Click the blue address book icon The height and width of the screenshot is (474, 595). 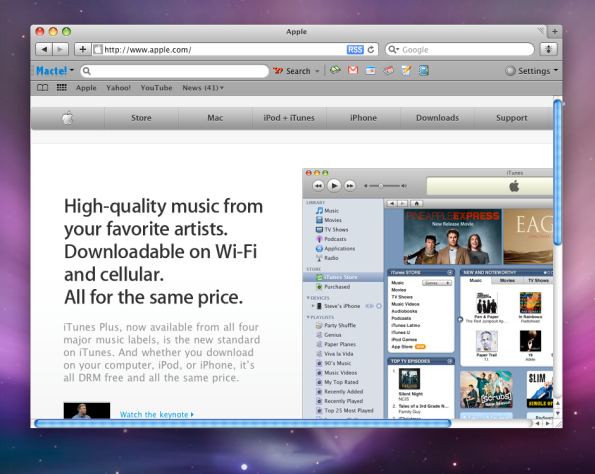(423, 70)
